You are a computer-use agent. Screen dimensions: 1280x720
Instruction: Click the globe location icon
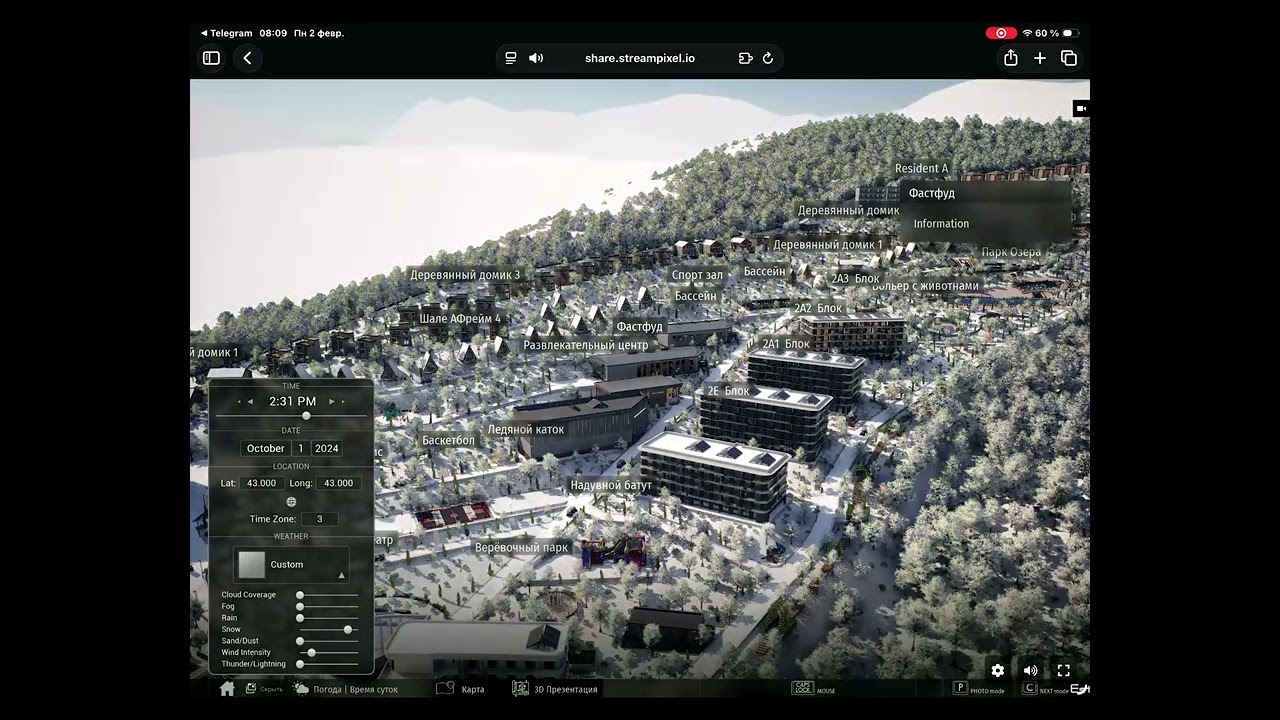pyautogui.click(x=291, y=502)
